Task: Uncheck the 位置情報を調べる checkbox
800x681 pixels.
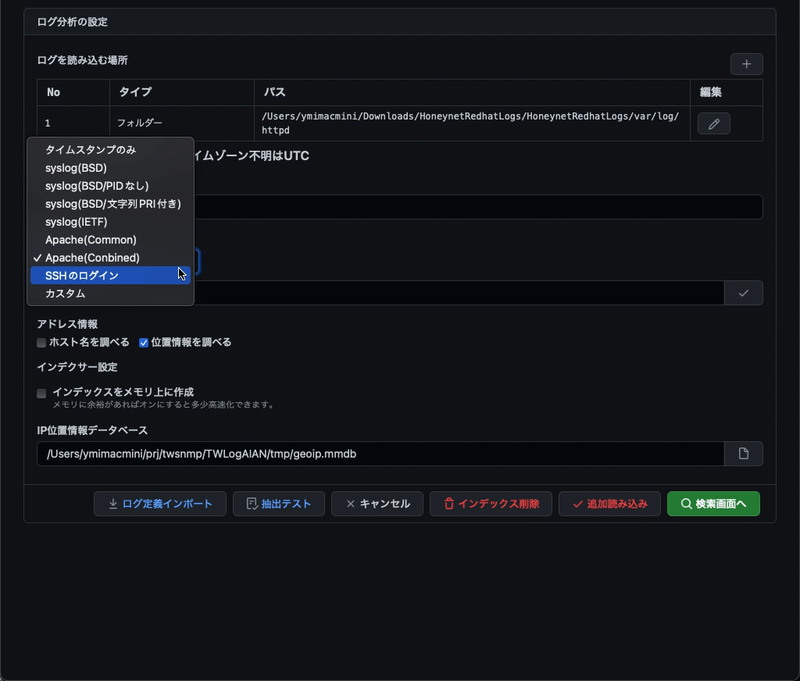Action: tap(144, 343)
